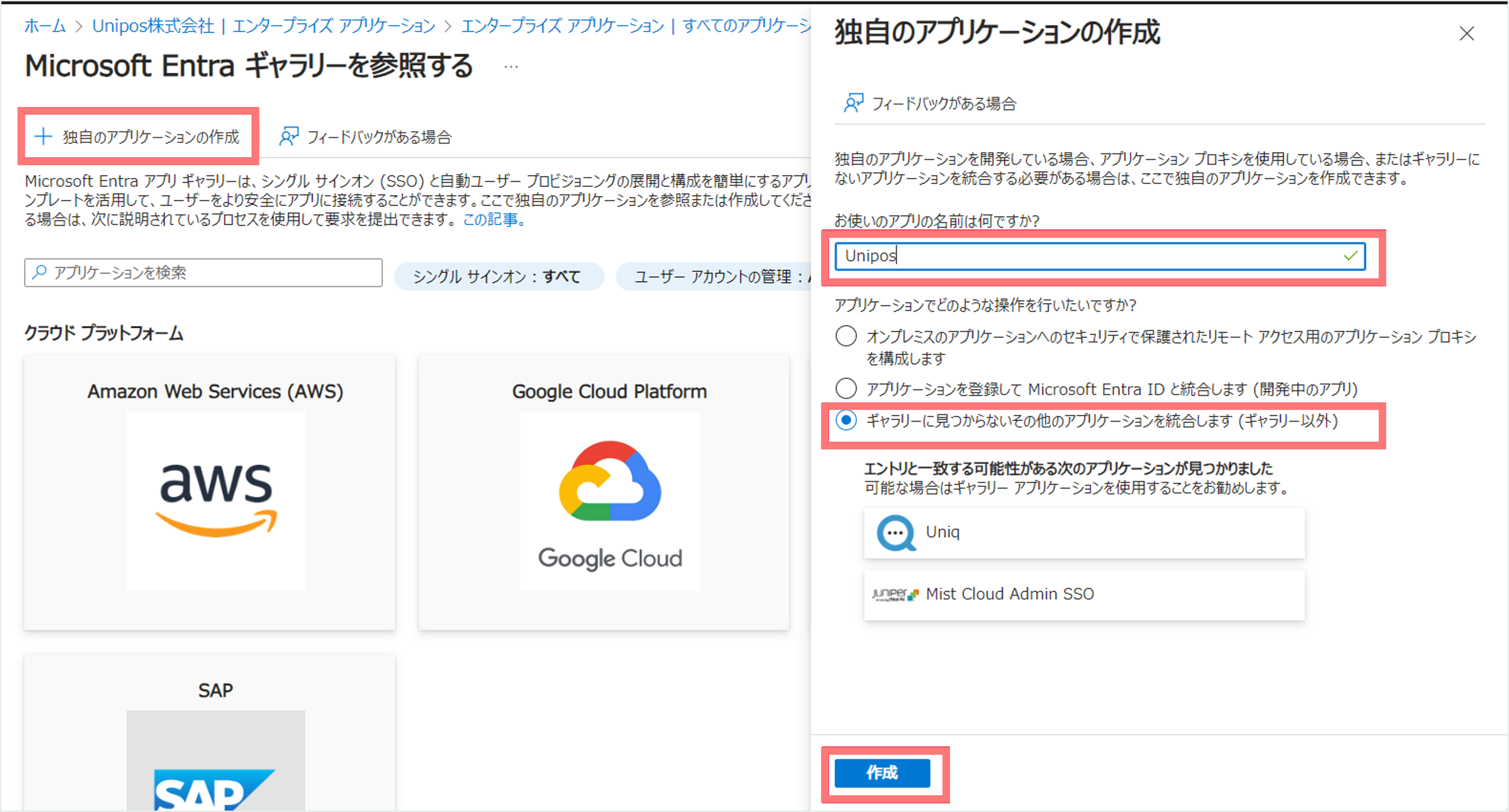Click the Uniq app logo icon
Viewport: 1509px width, 812px height.
(x=896, y=533)
